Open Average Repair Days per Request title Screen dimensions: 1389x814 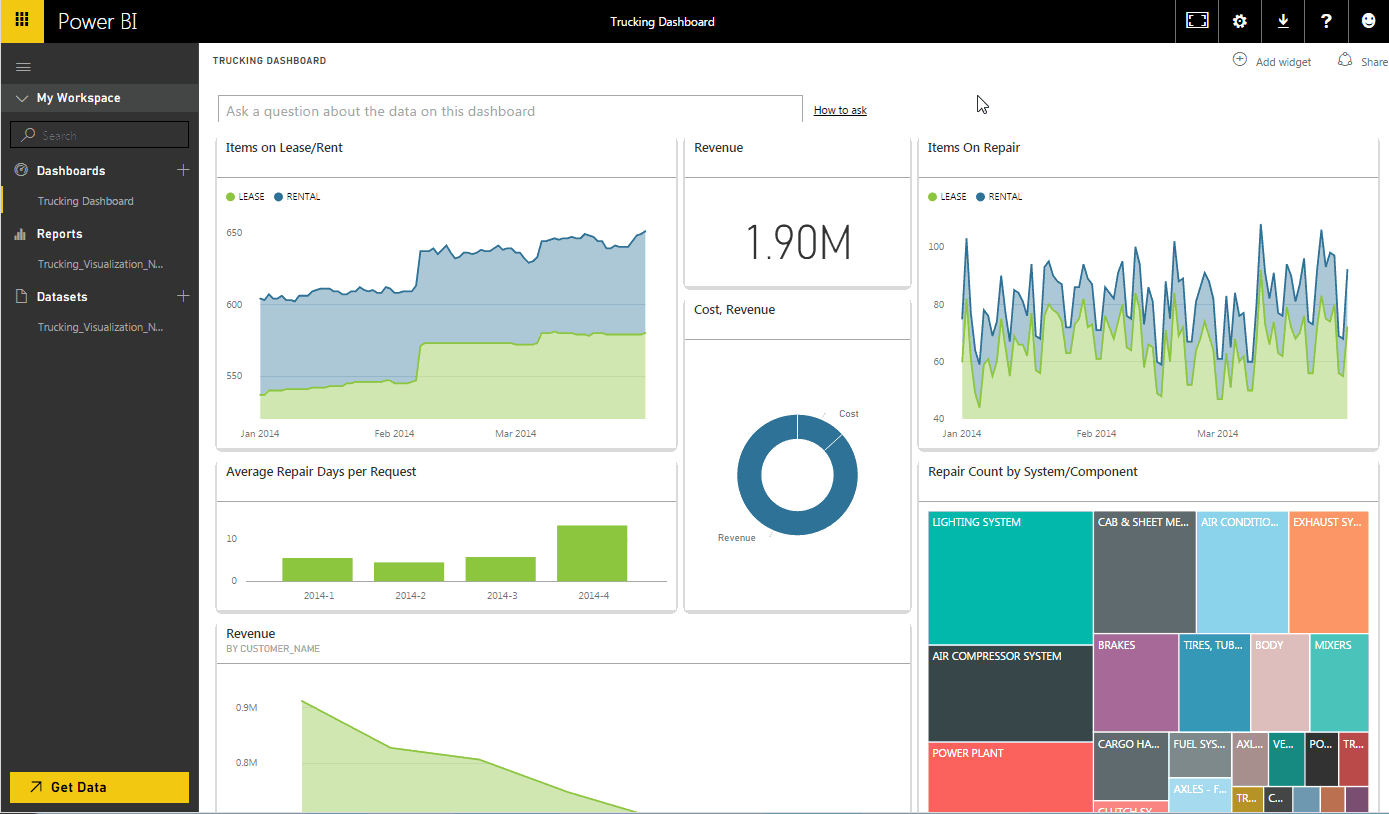321,472
